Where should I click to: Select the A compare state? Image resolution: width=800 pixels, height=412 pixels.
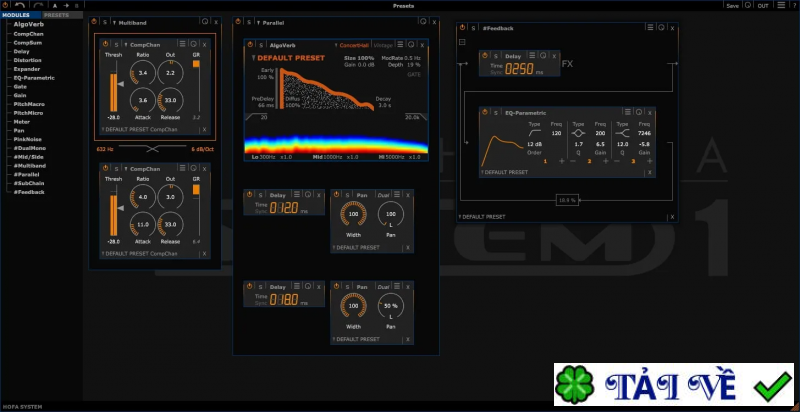pyautogui.click(x=55, y=6)
